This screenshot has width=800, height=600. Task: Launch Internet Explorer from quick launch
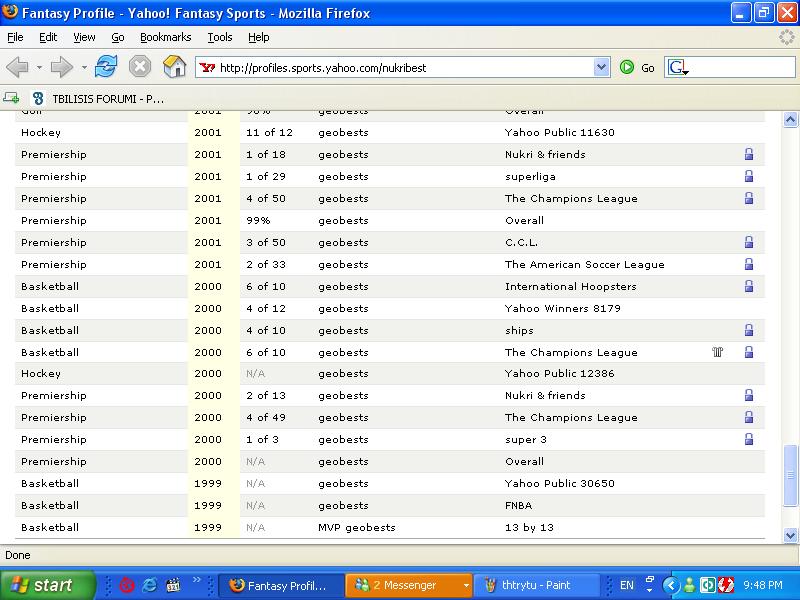tap(149, 585)
